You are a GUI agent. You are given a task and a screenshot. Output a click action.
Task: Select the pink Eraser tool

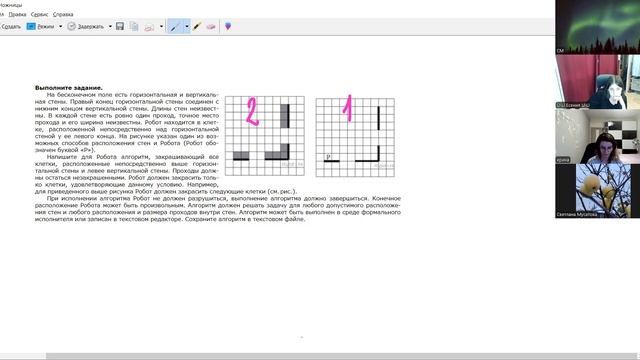(211, 27)
